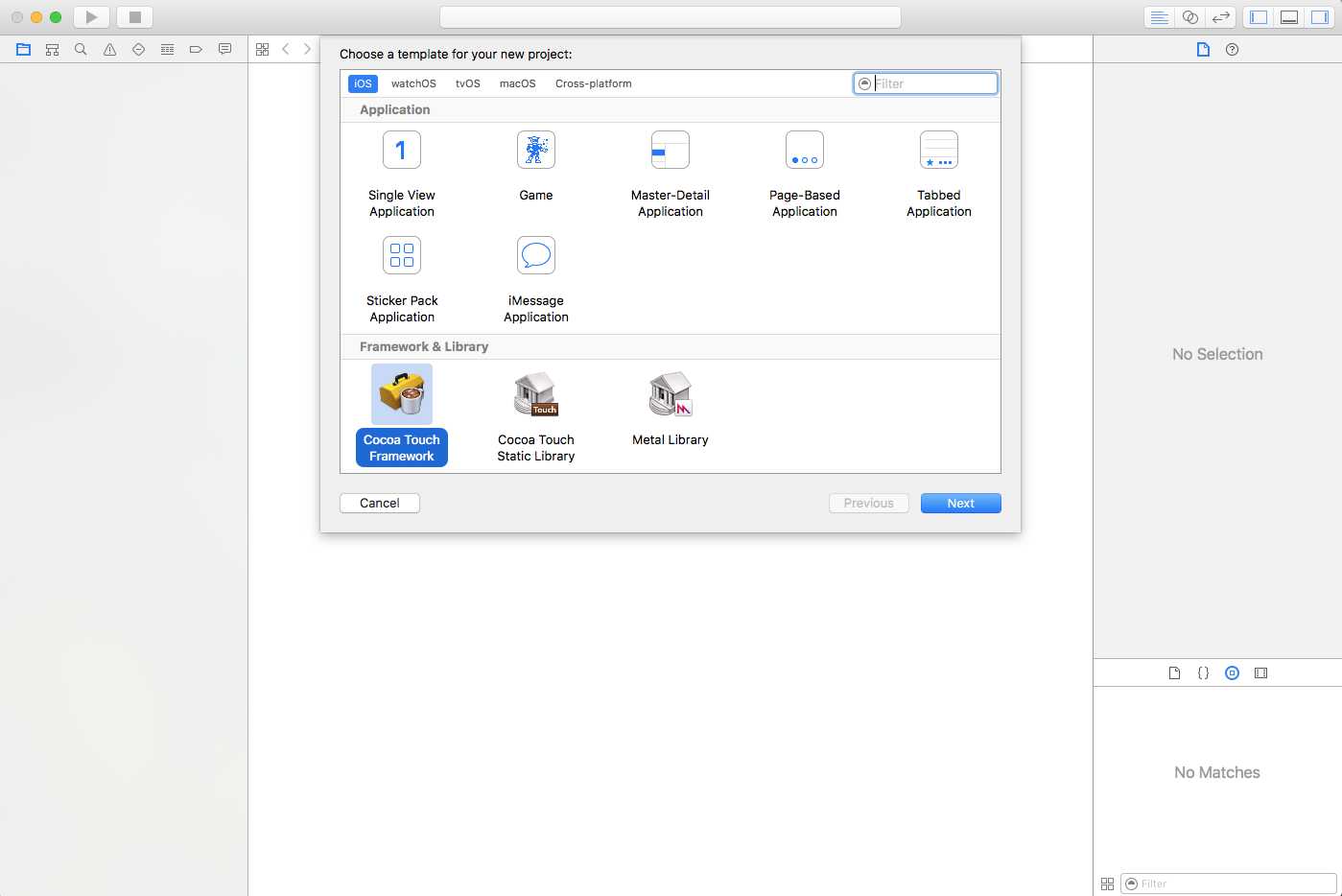Switch library to icon grid view
1342x896 pixels.
coord(1107,884)
